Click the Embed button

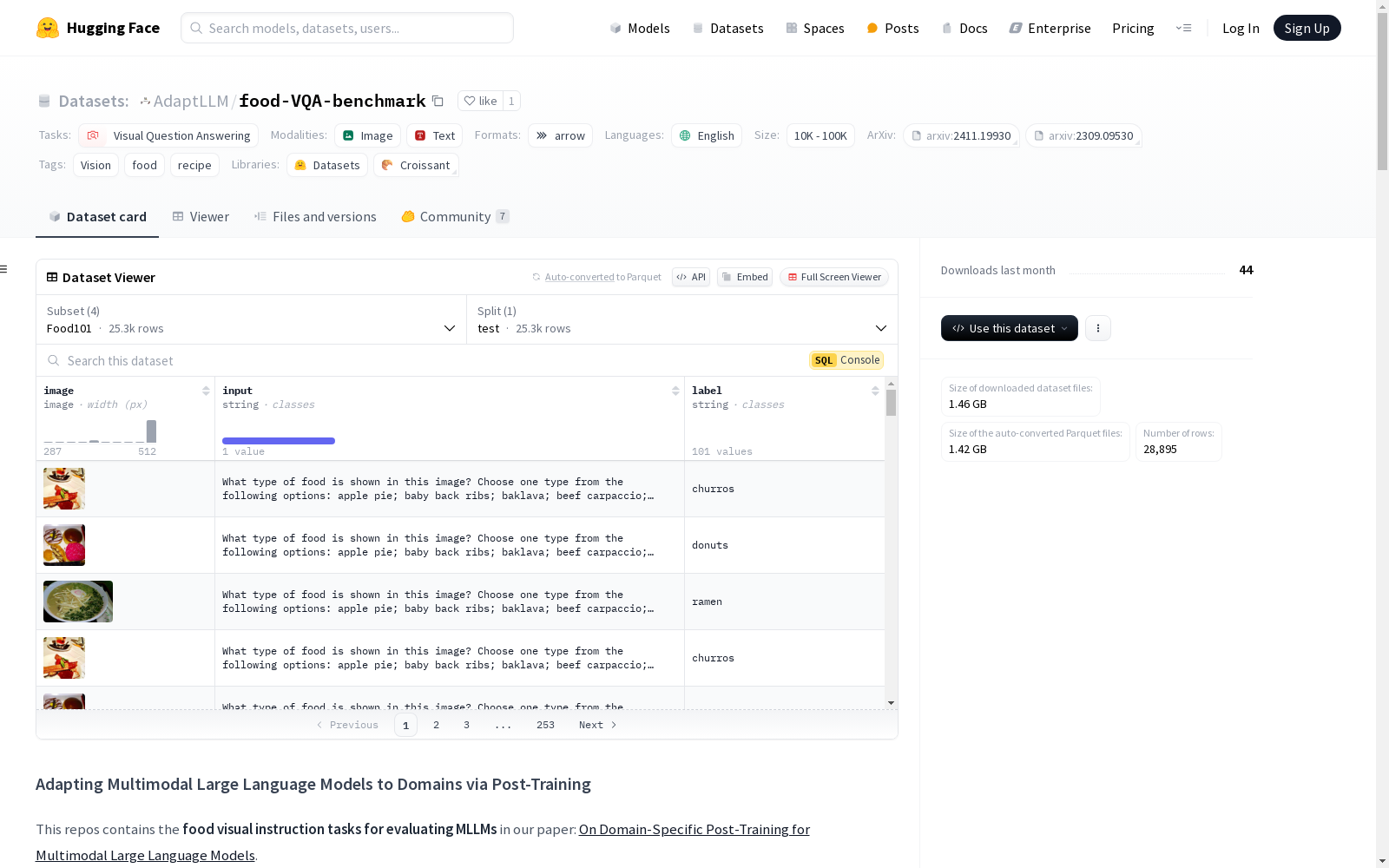pyautogui.click(x=745, y=277)
